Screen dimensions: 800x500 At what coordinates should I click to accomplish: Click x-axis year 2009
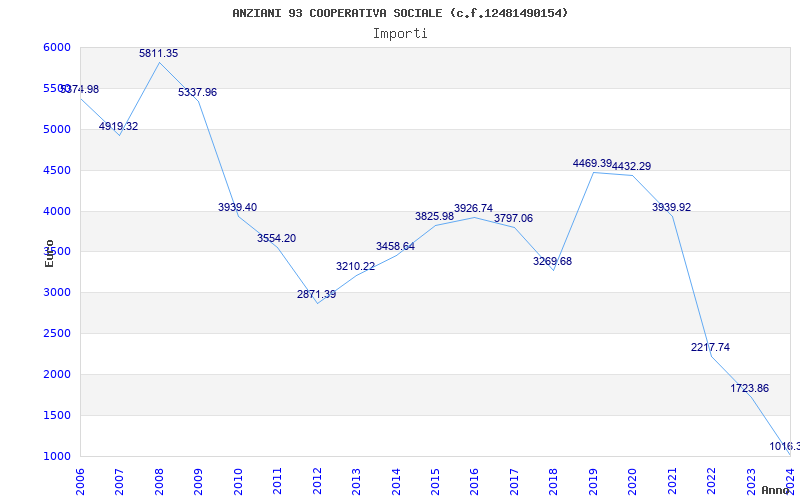click(x=199, y=482)
